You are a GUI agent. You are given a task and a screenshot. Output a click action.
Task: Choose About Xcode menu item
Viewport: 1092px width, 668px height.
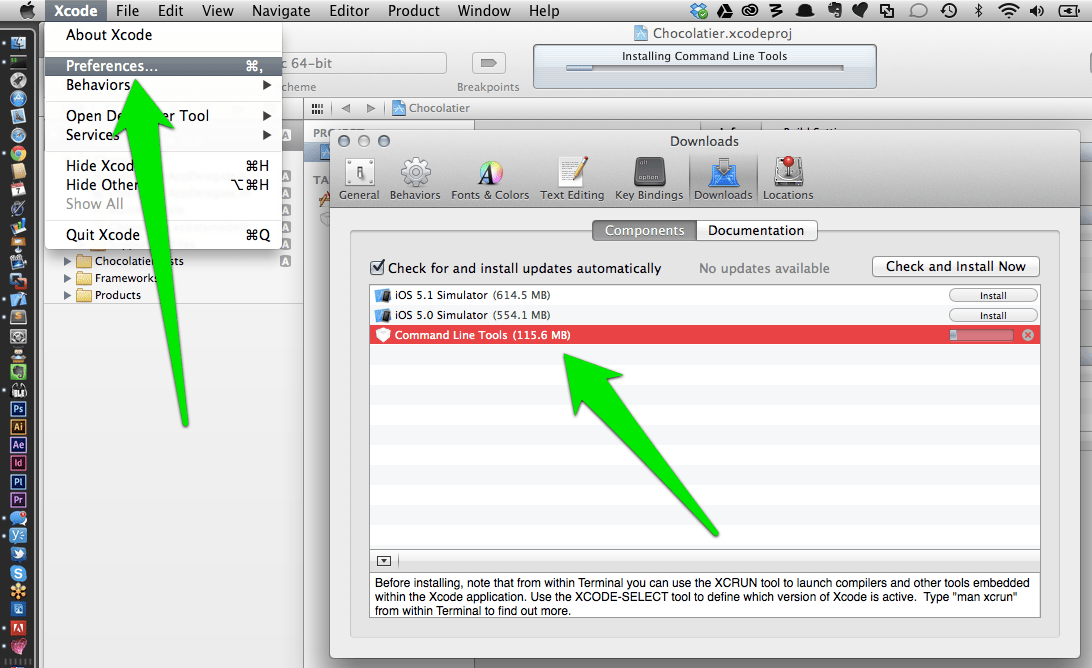tap(164, 35)
